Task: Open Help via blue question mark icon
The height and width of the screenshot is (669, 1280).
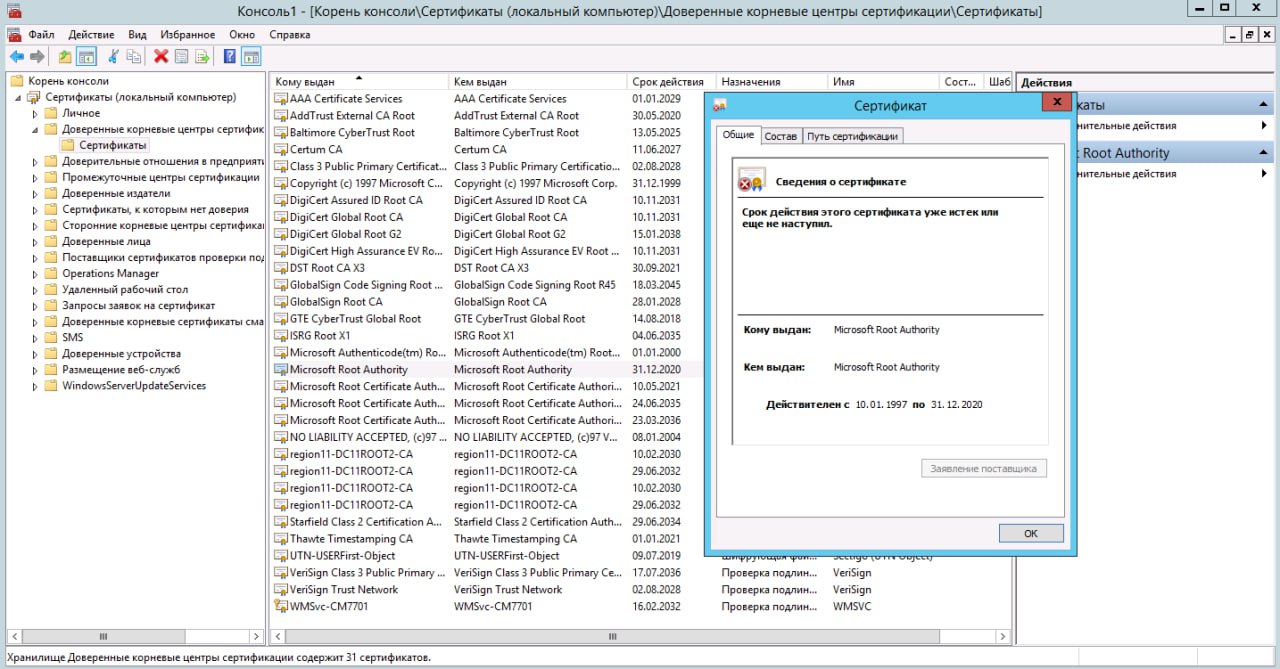Action: coord(229,56)
